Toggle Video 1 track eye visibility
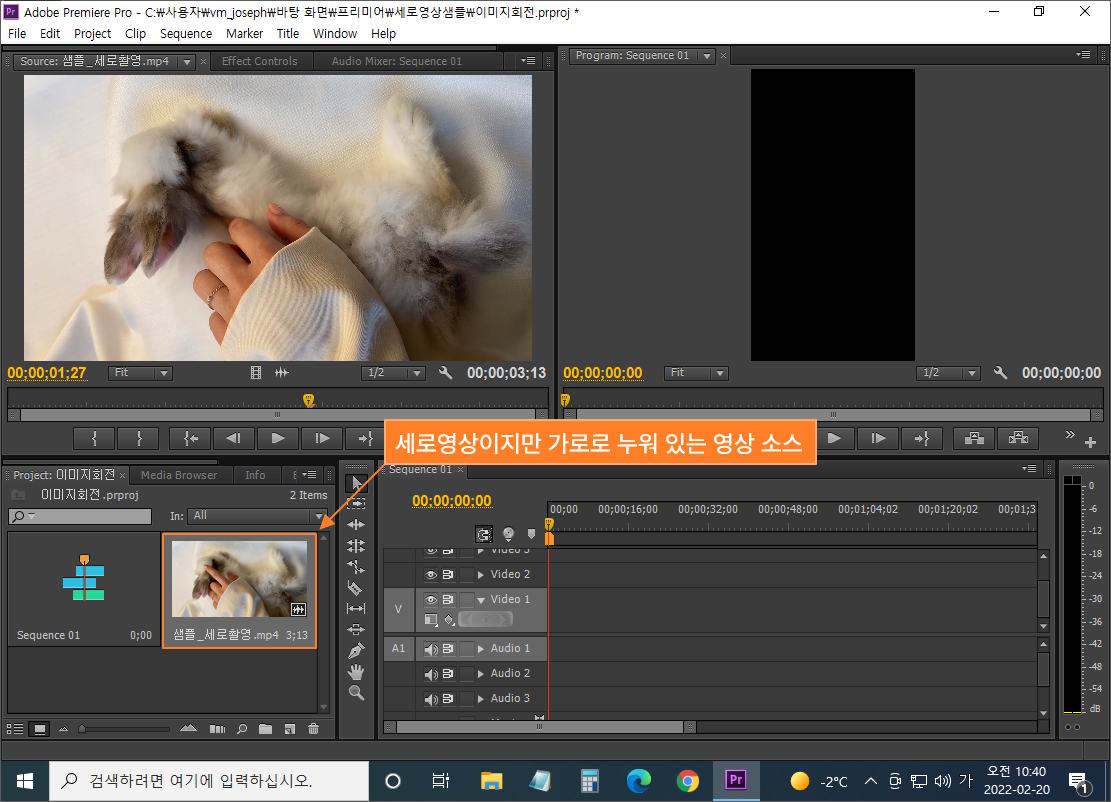Image resolution: width=1111 pixels, height=802 pixels. [431, 599]
